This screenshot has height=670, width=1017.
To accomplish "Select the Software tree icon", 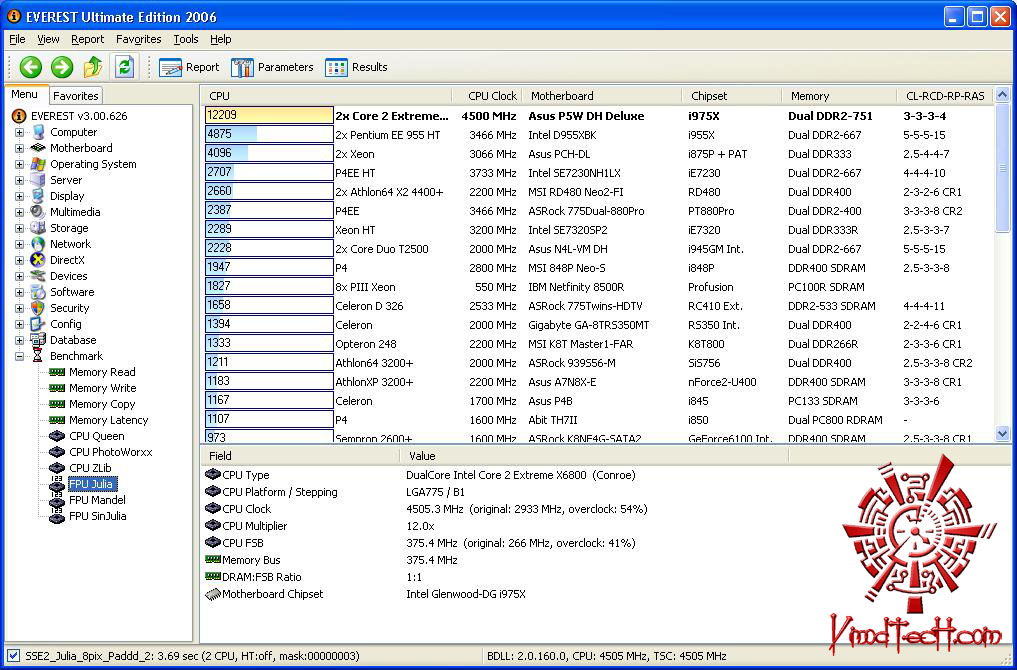I will (38, 292).
